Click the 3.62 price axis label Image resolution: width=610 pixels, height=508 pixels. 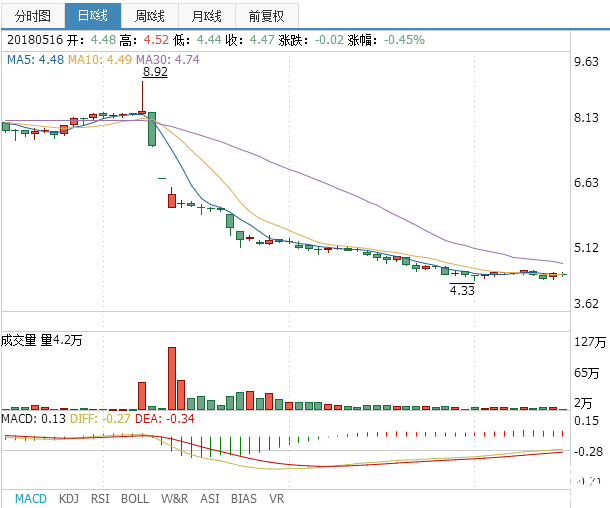coord(586,303)
